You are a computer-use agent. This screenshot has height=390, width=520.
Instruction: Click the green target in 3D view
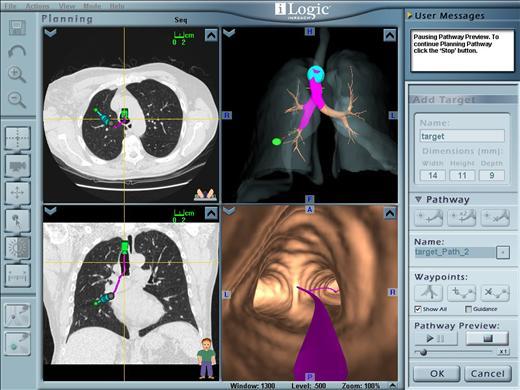point(276,142)
